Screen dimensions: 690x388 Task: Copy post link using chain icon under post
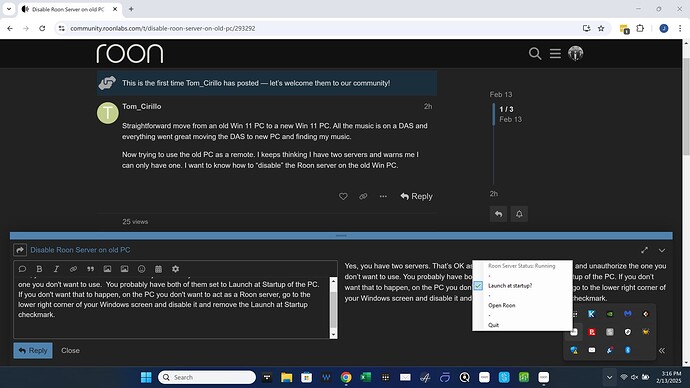click(x=363, y=196)
